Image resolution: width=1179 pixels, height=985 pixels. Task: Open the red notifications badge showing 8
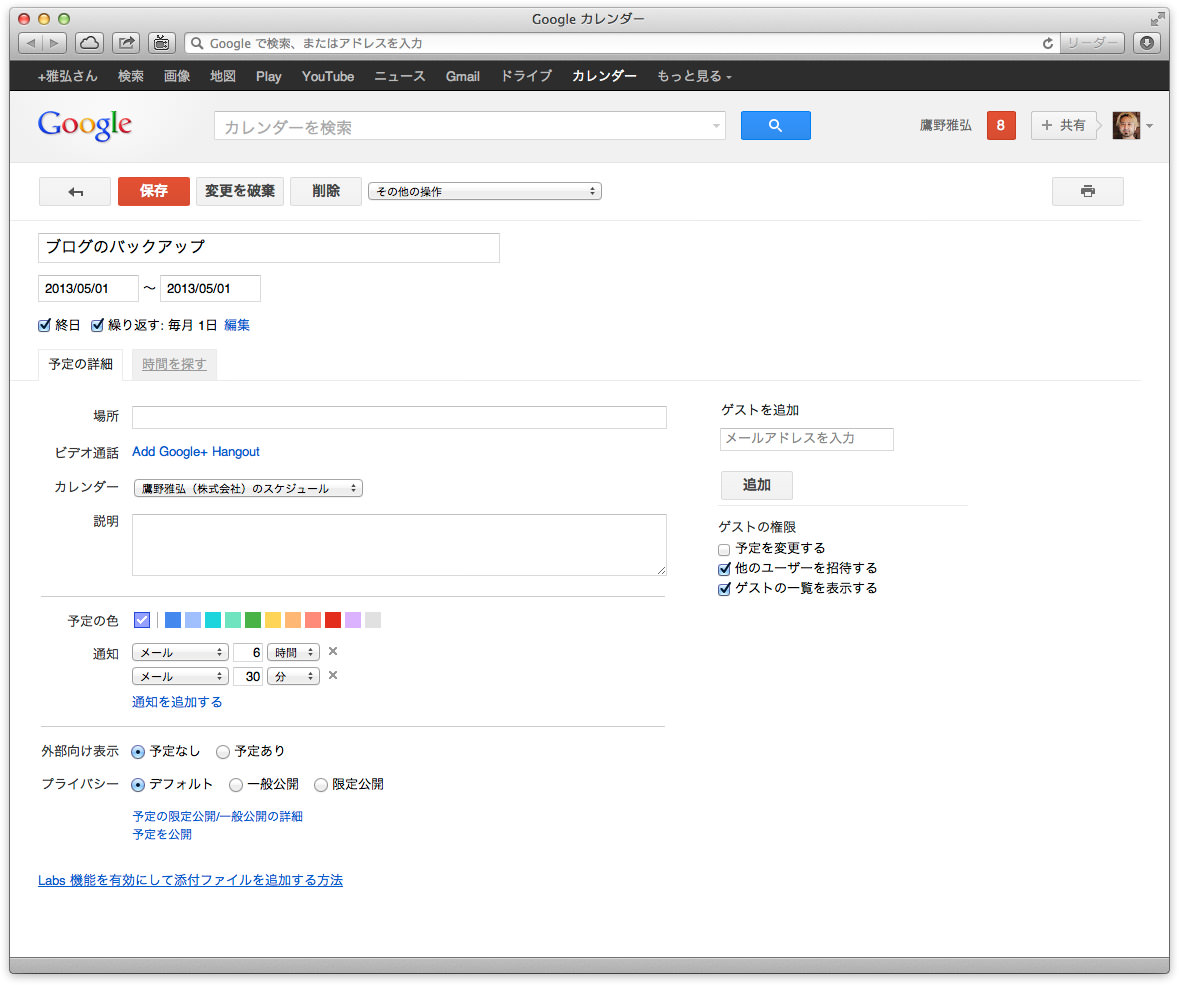click(x=1001, y=126)
